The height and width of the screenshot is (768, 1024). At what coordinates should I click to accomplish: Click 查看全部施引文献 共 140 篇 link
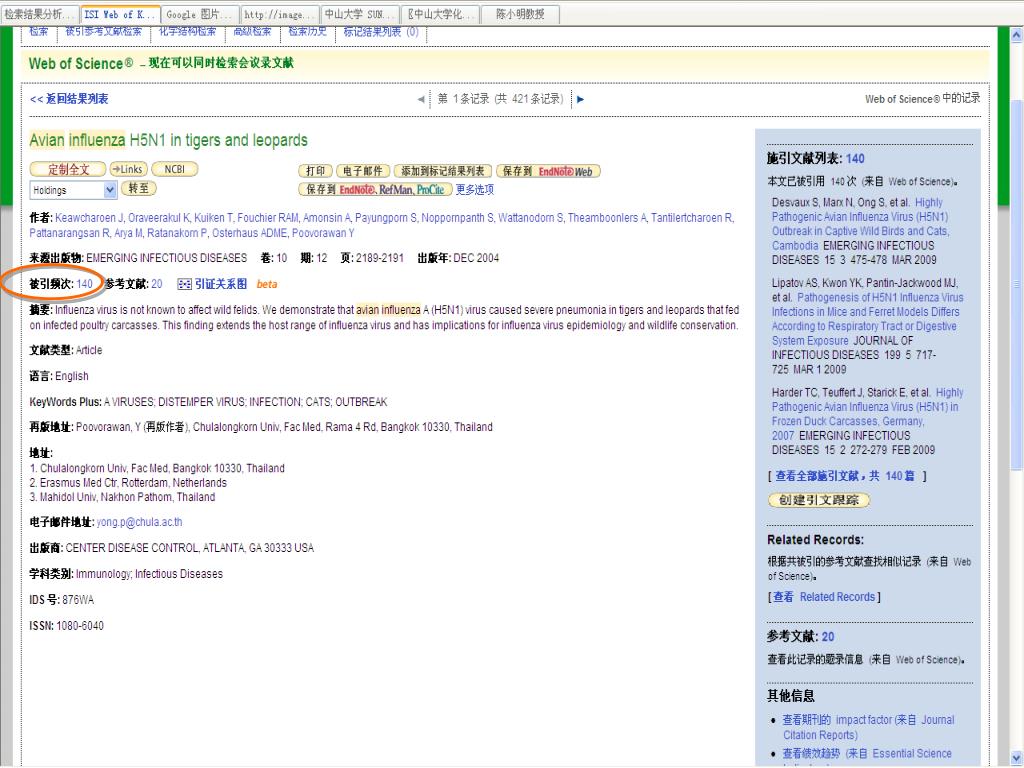tap(844, 476)
